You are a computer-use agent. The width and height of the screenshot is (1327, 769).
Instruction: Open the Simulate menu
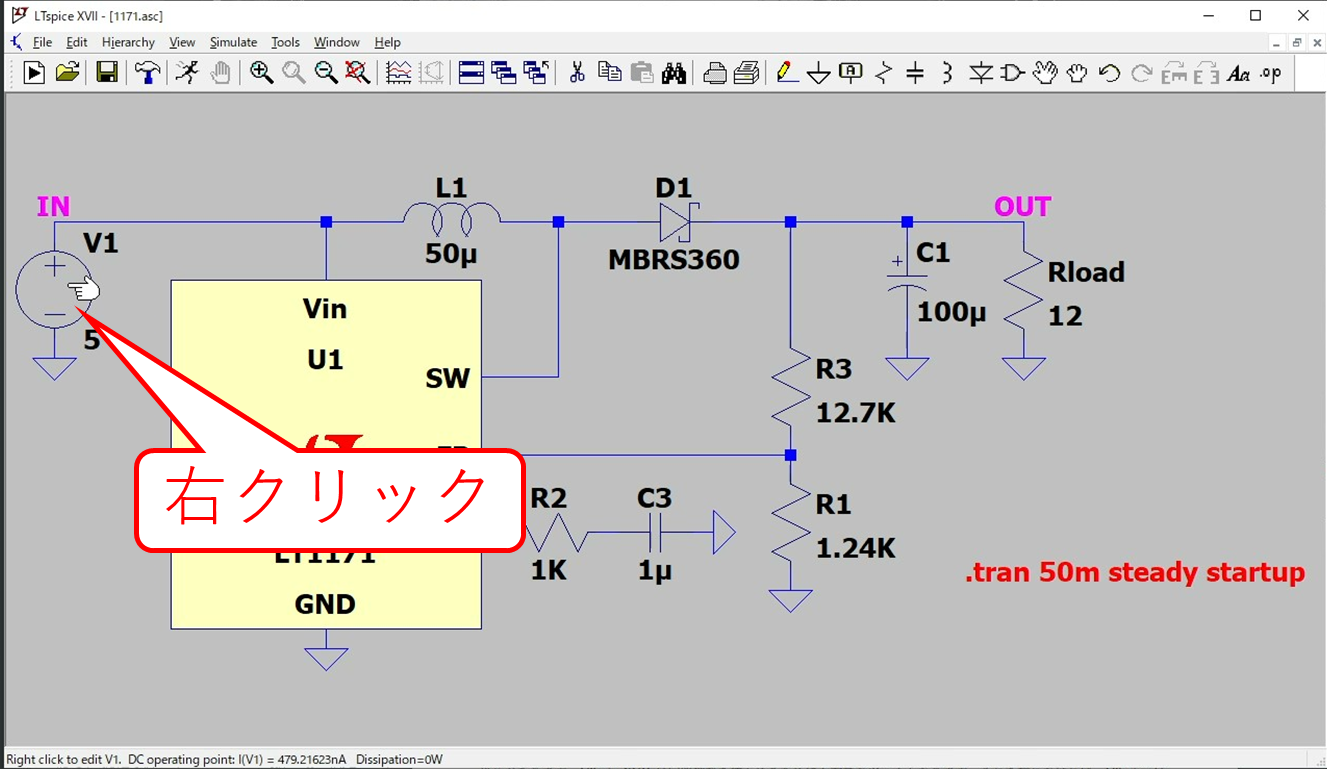pos(233,42)
